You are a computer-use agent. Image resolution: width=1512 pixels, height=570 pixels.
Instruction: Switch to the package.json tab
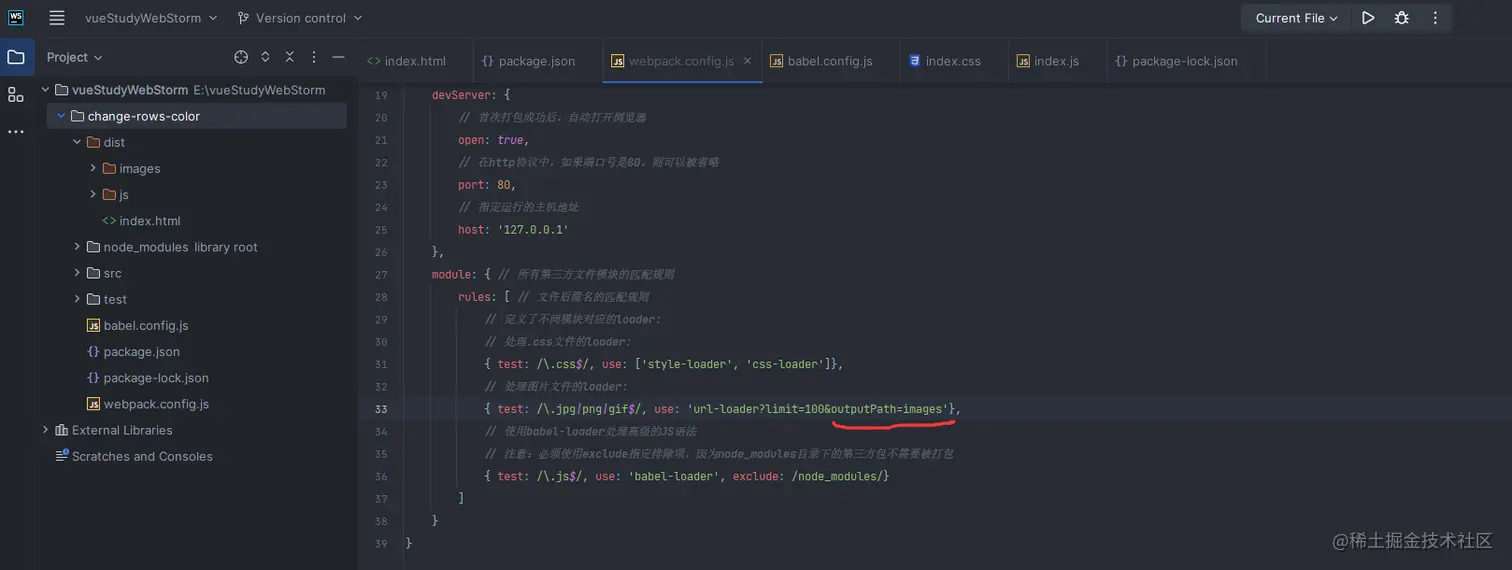click(528, 61)
